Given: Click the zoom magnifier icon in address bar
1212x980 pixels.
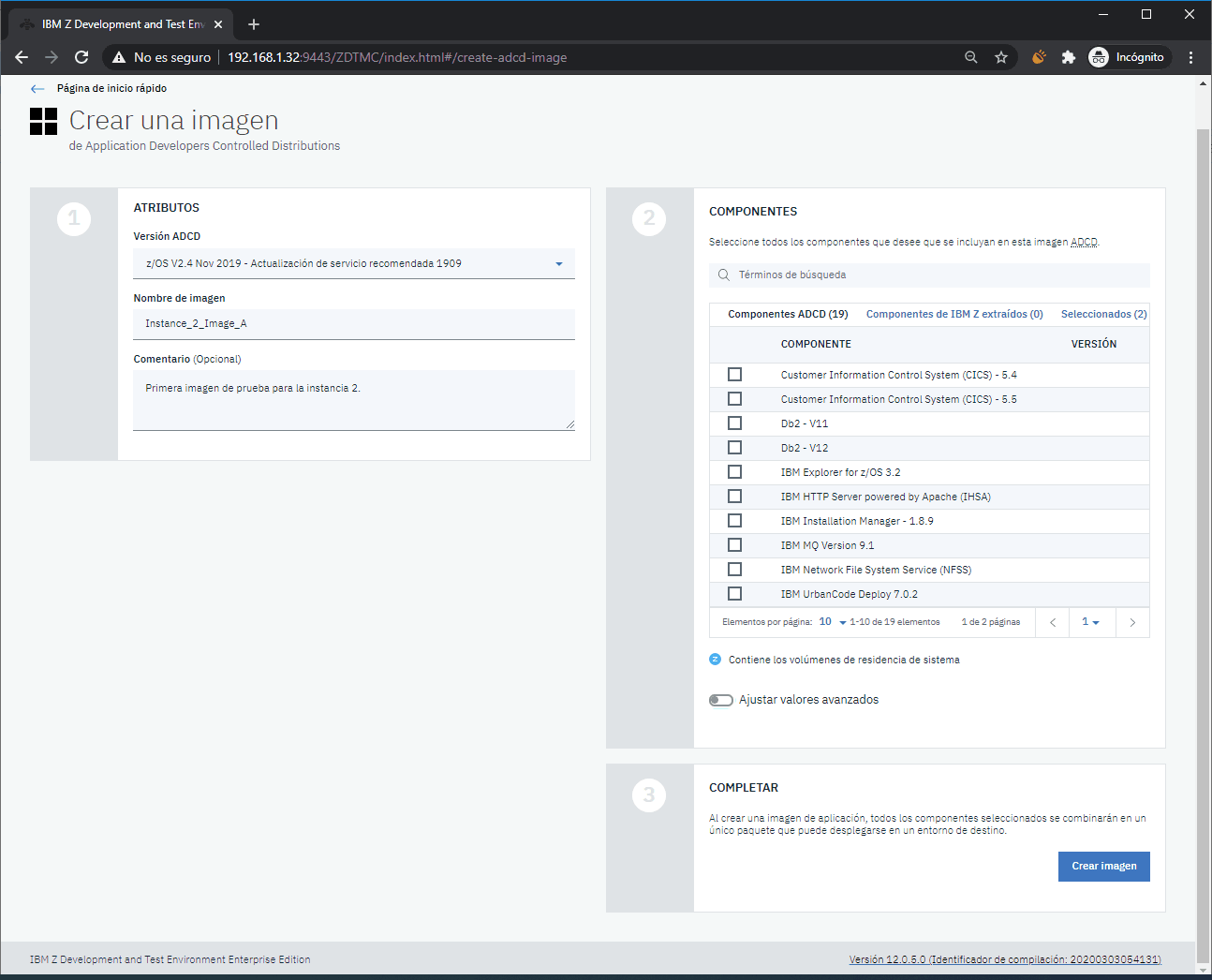Looking at the screenshot, I should click(x=971, y=57).
